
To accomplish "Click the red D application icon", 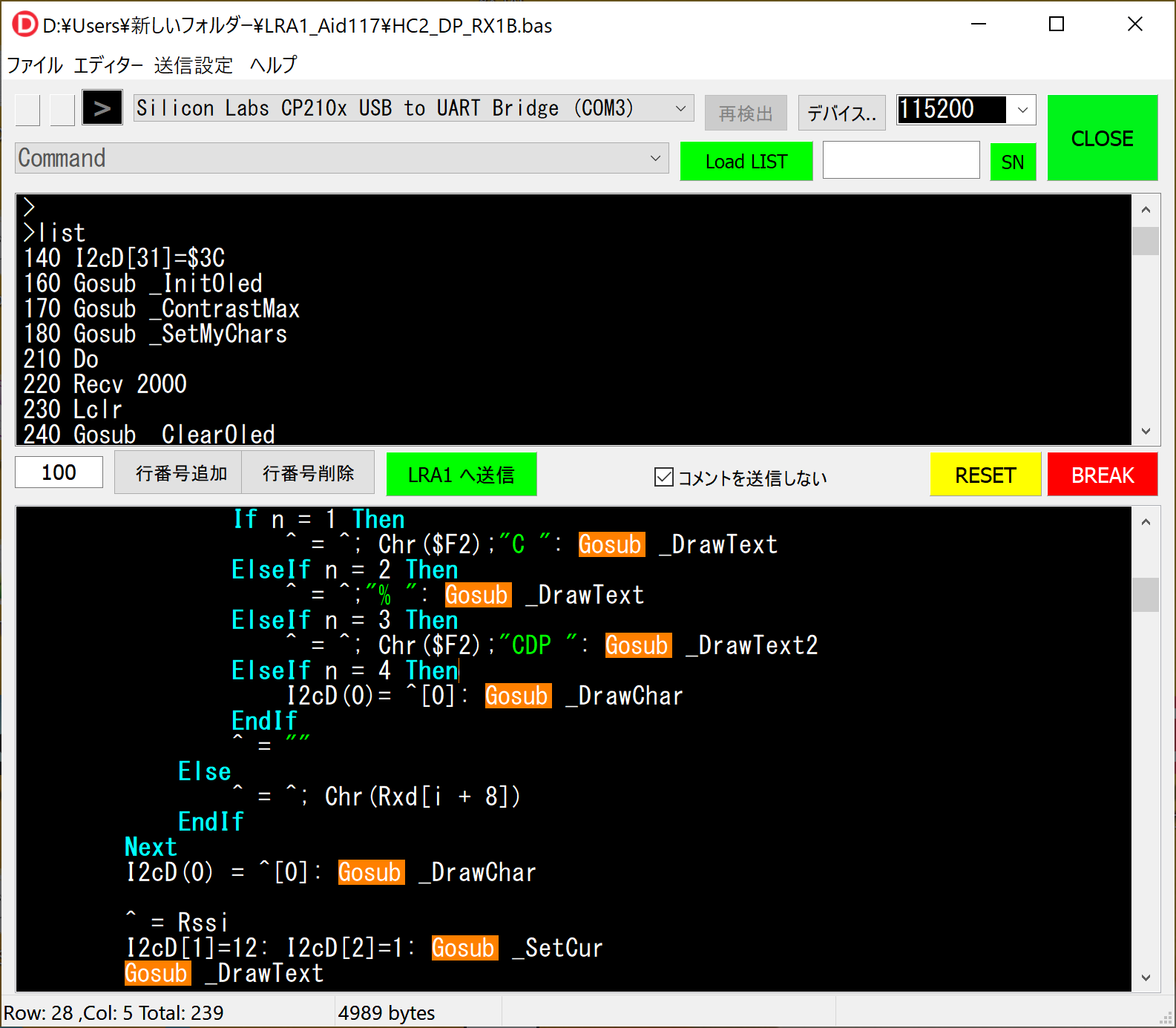I will coord(24,24).
